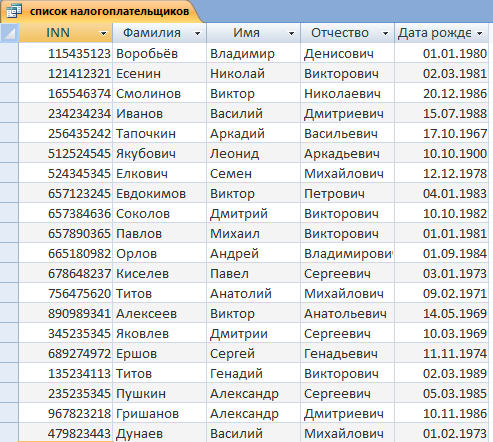This screenshot has width=493, height=442.
Task: Select the Фамилия column header
Action: pyautogui.click(x=160, y=33)
